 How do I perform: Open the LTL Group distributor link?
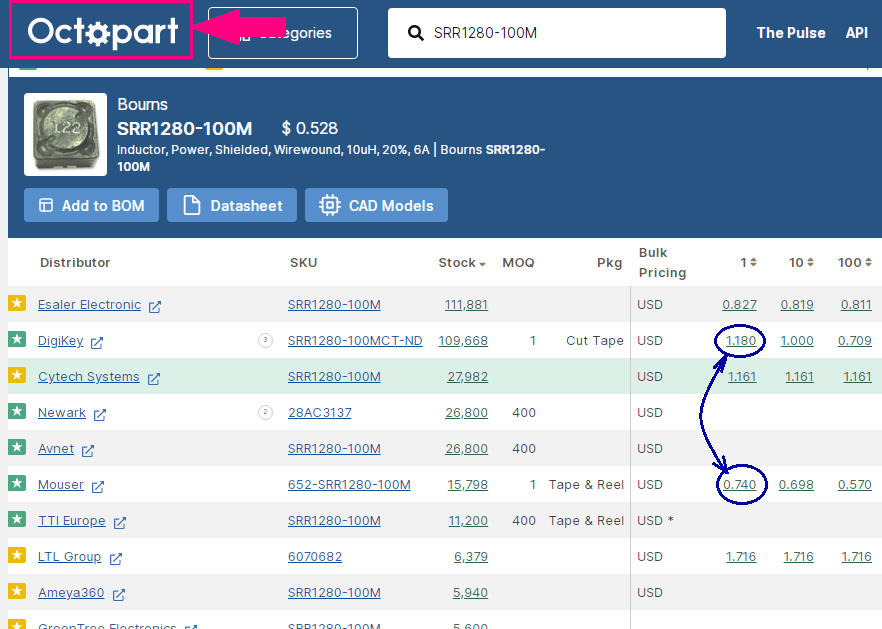pos(69,556)
